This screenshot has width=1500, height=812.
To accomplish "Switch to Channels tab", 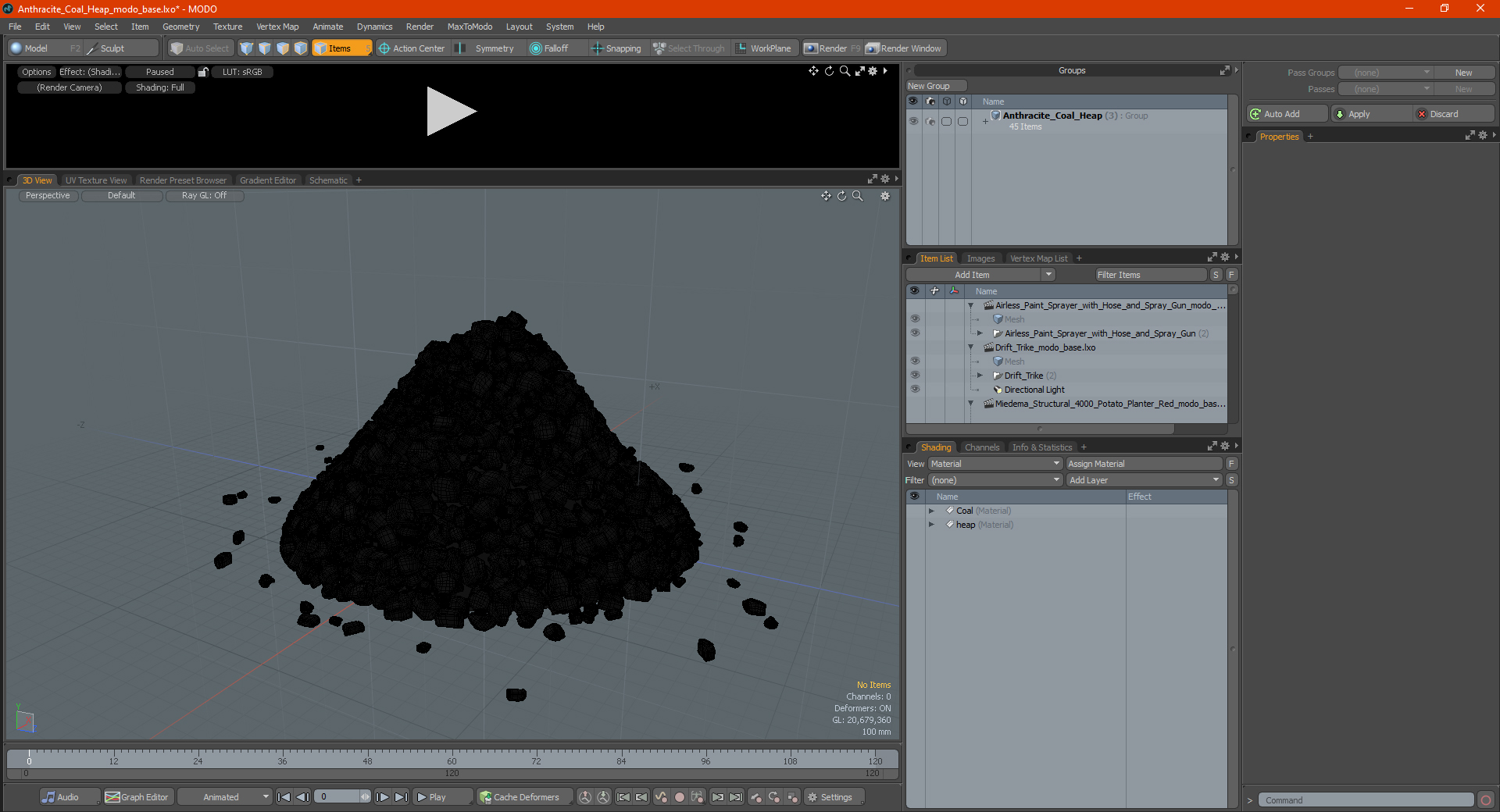I will coord(981,447).
